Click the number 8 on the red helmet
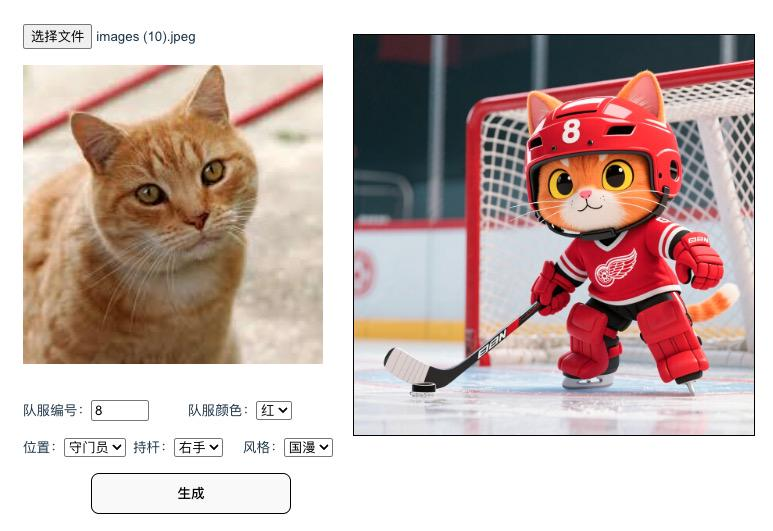Image resolution: width=773 pixels, height=531 pixels. (x=570, y=131)
